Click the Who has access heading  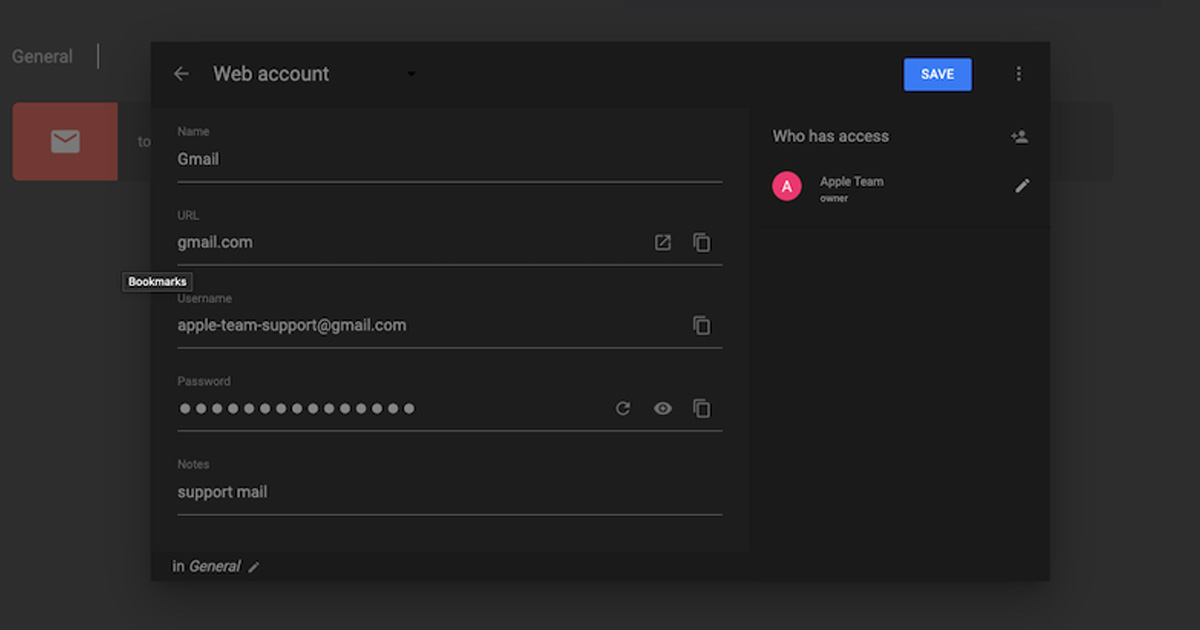click(830, 136)
